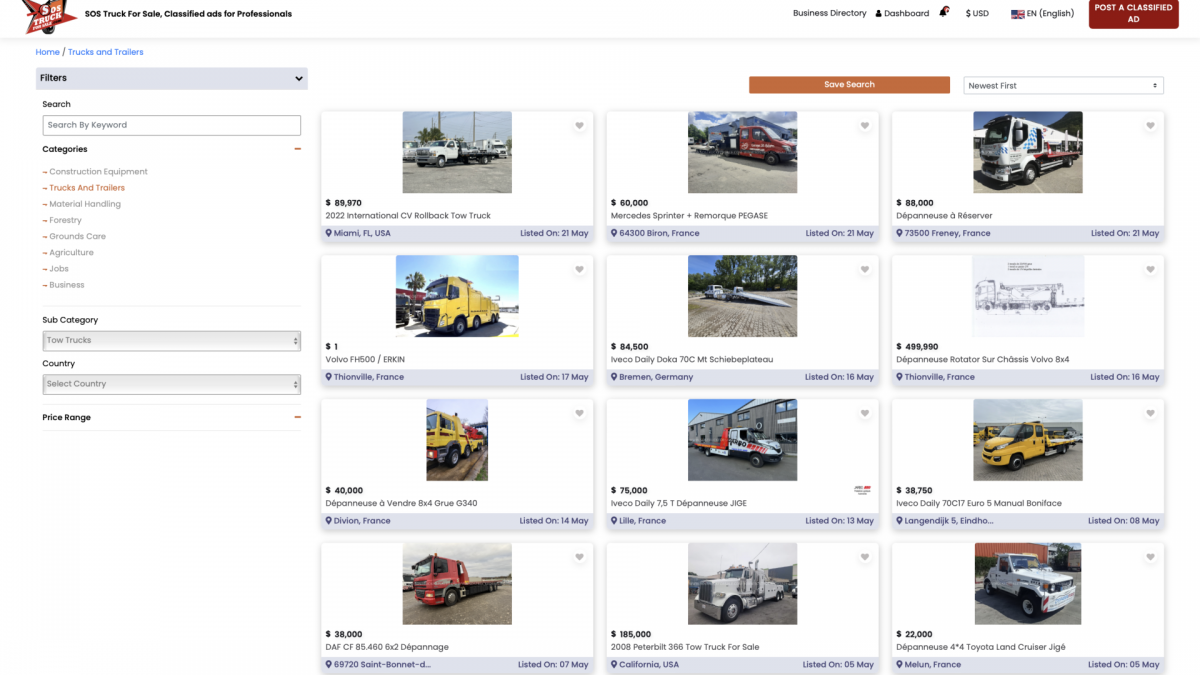
Task: Click heart icon on Iveco Daily 7,5 T
Action: pos(865,414)
